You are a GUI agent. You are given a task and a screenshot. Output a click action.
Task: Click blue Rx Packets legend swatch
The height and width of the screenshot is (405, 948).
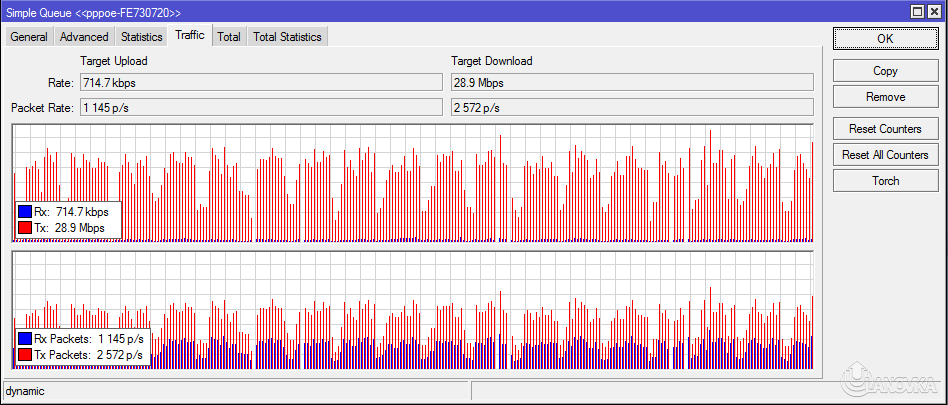click(x=25, y=339)
